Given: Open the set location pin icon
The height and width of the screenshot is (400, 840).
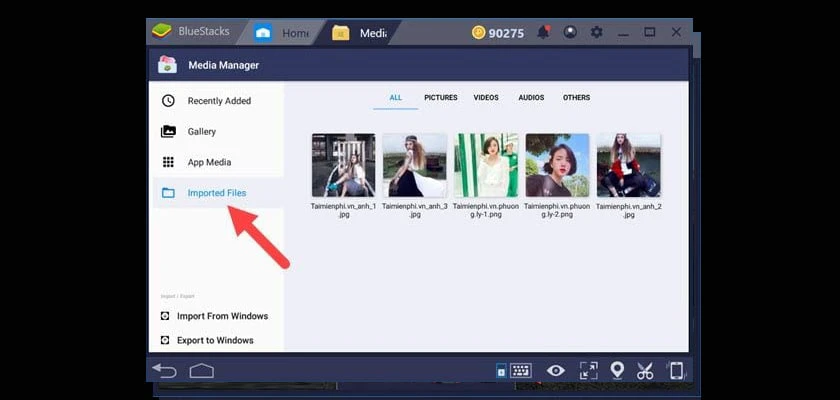Looking at the screenshot, I should click(x=617, y=370).
